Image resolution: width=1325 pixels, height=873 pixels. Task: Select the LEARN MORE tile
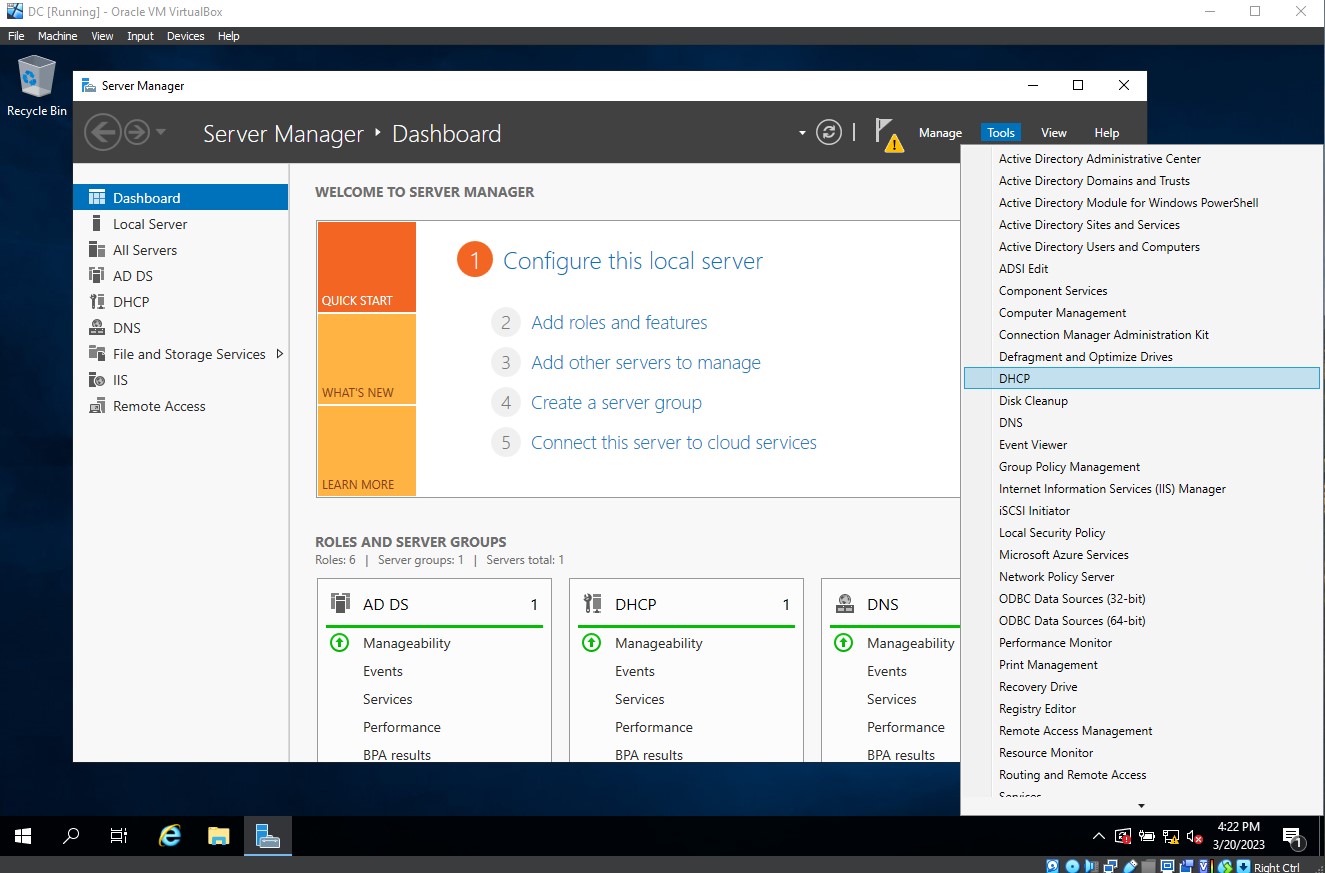pyautogui.click(x=366, y=451)
